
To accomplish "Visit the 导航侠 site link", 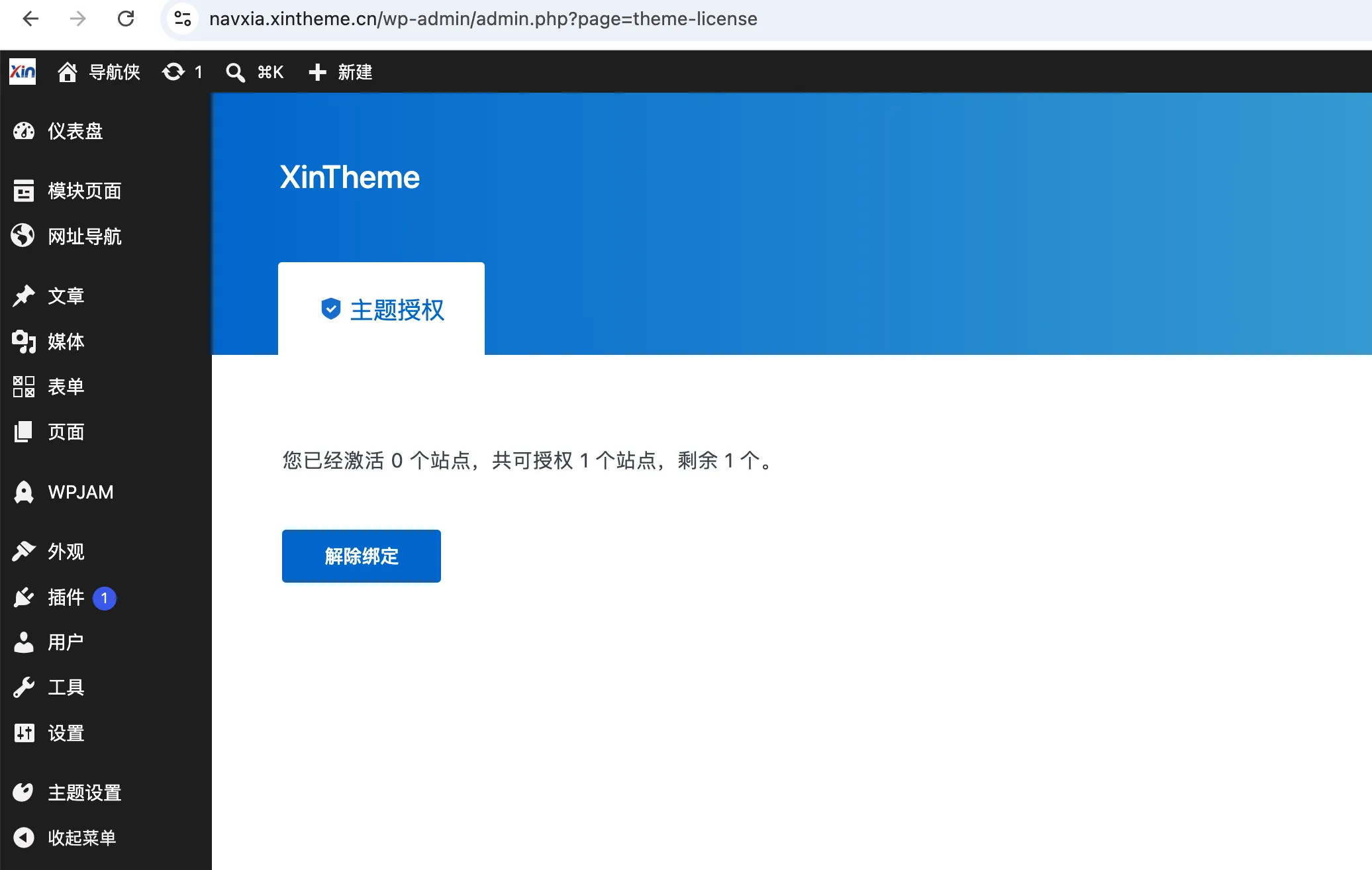I will 115,72.
